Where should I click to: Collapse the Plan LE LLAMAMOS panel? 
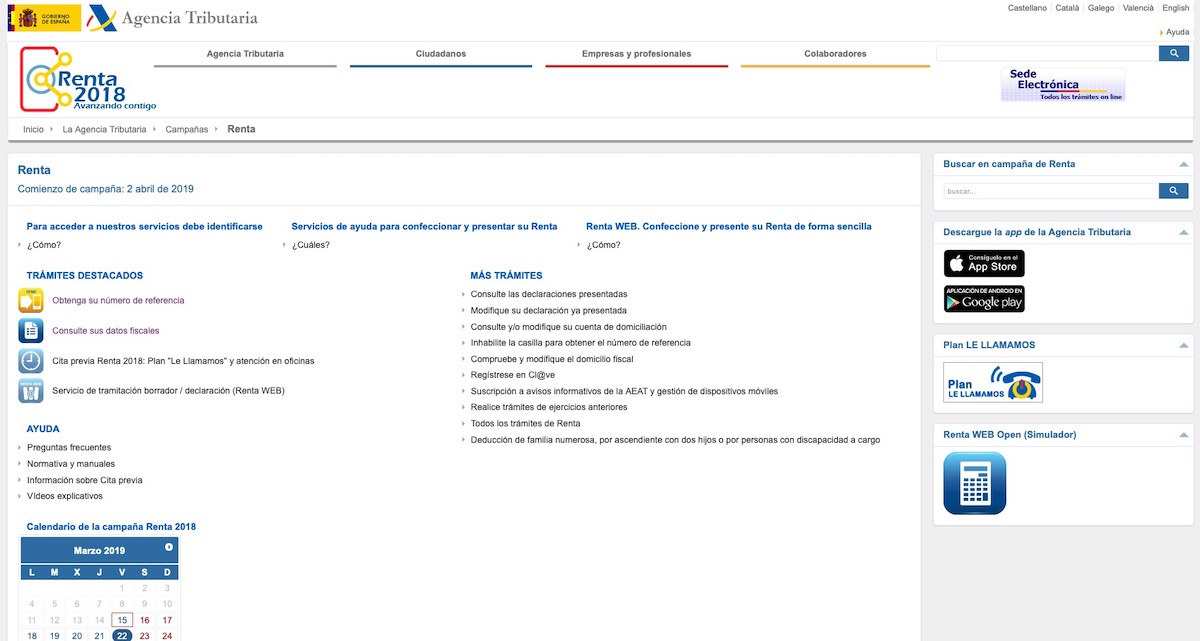coord(1184,345)
